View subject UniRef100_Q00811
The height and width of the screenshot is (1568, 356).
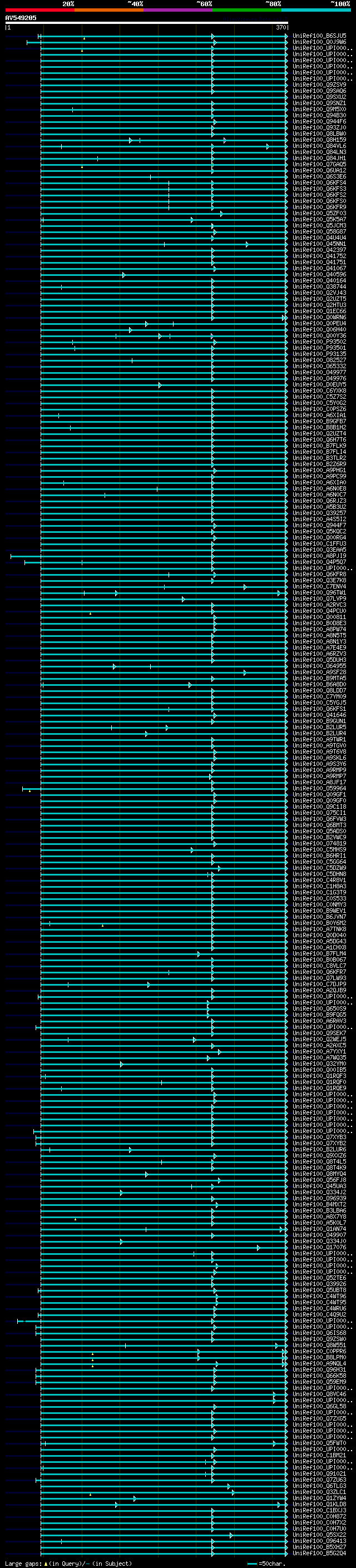[x=319, y=617]
